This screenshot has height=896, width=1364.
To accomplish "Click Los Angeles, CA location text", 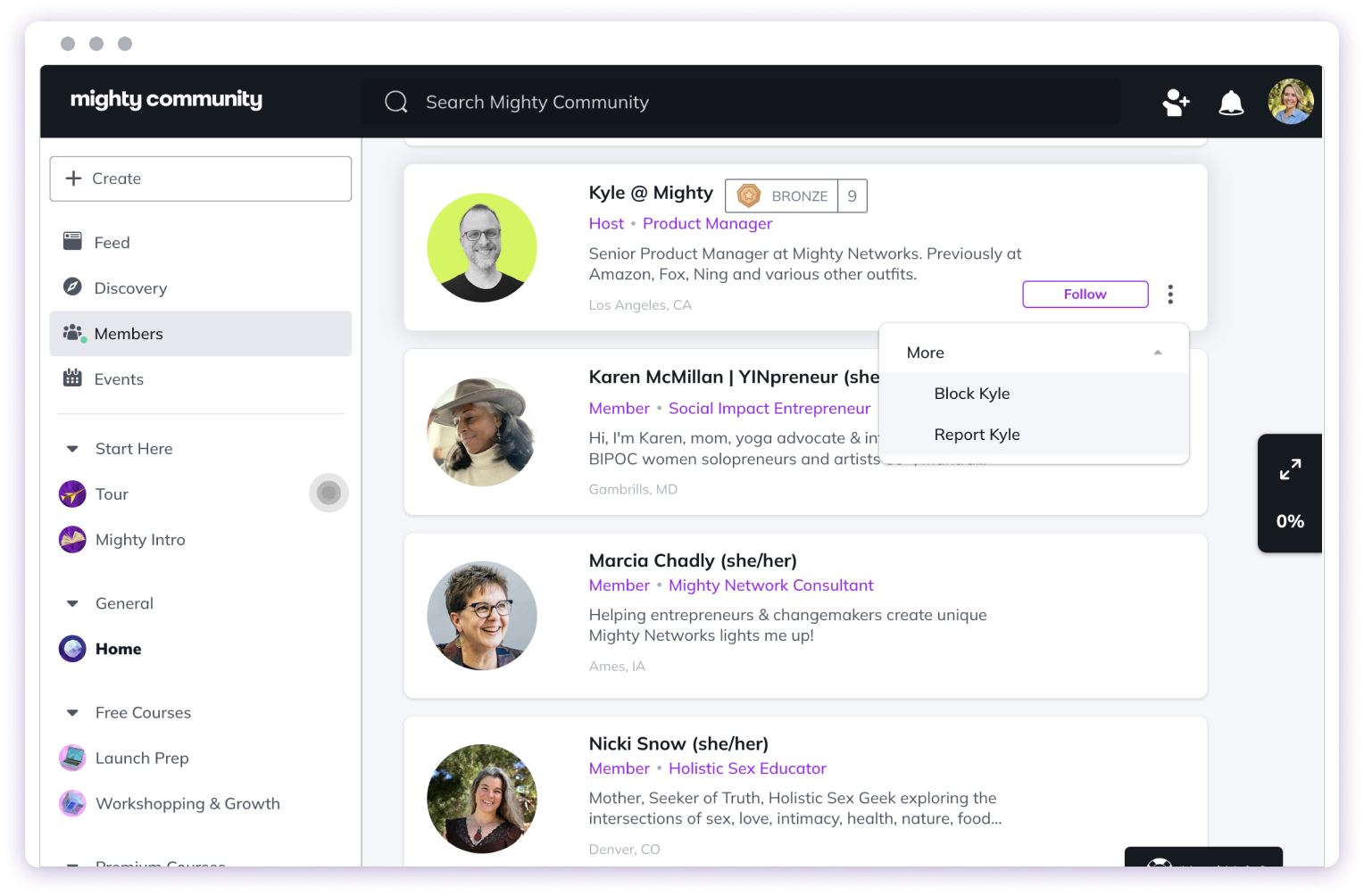I will click(640, 305).
